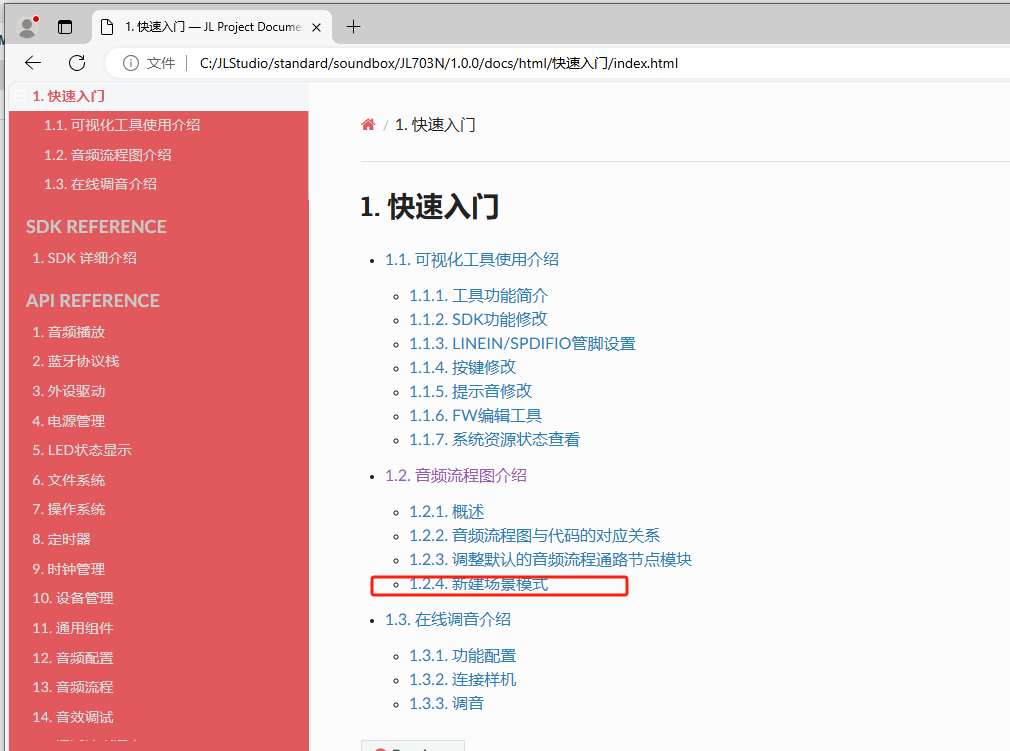
Task: Follow the 1.2.1. 概述 link
Action: tap(446, 512)
